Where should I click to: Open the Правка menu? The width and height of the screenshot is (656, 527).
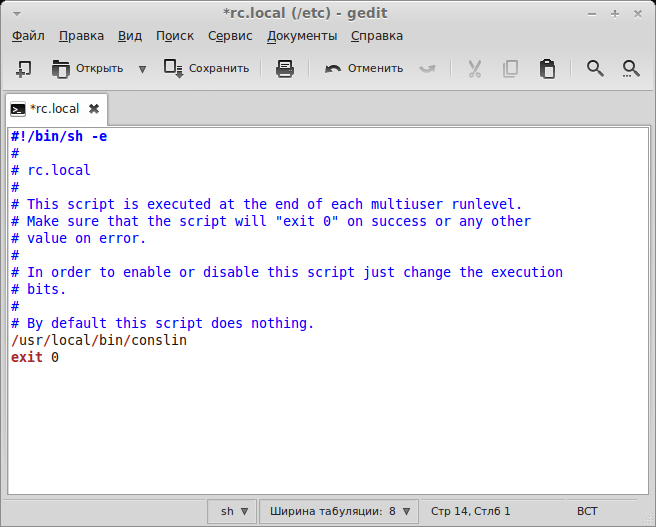click(81, 36)
